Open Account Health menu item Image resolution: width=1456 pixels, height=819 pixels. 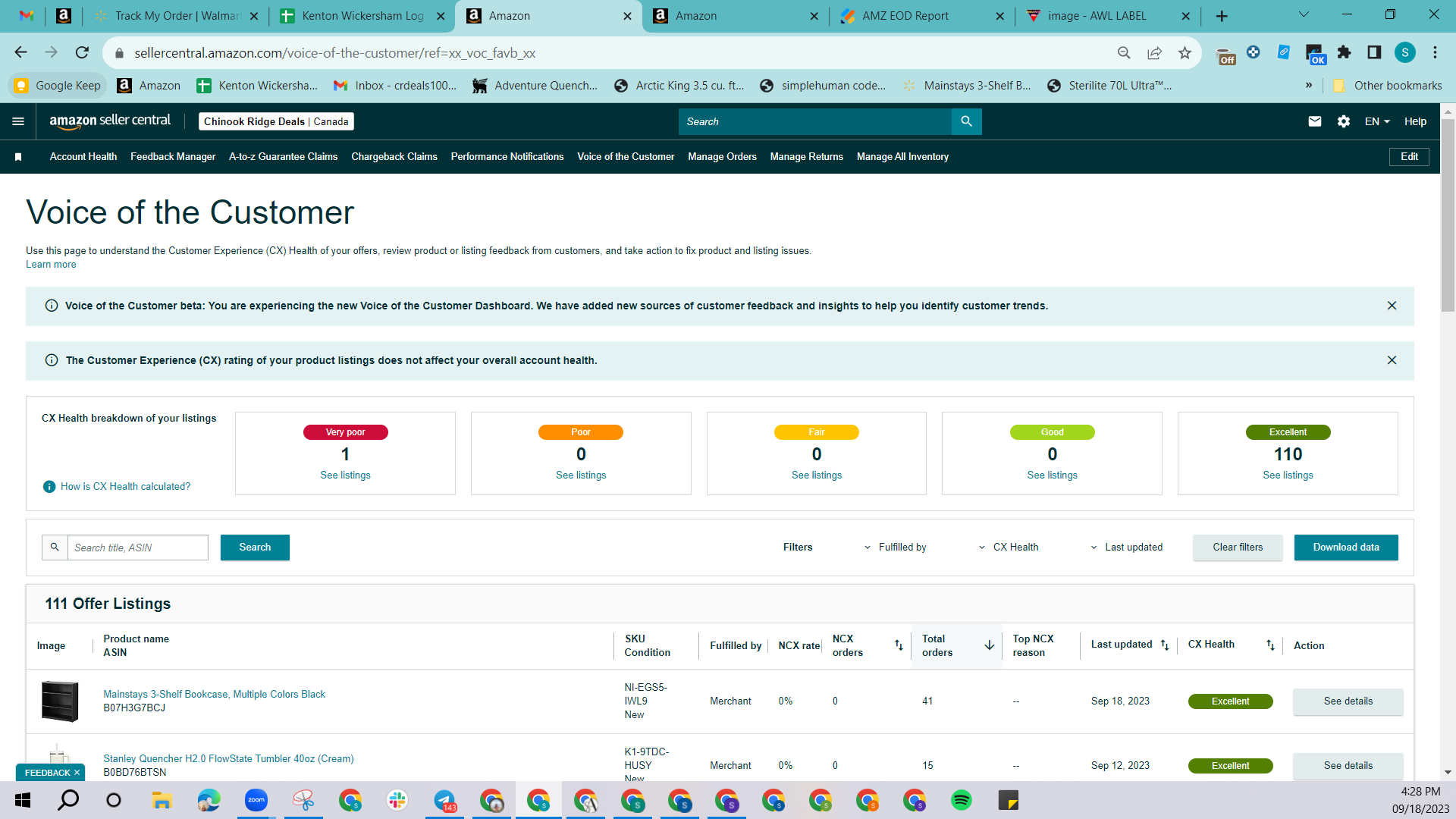tap(83, 157)
